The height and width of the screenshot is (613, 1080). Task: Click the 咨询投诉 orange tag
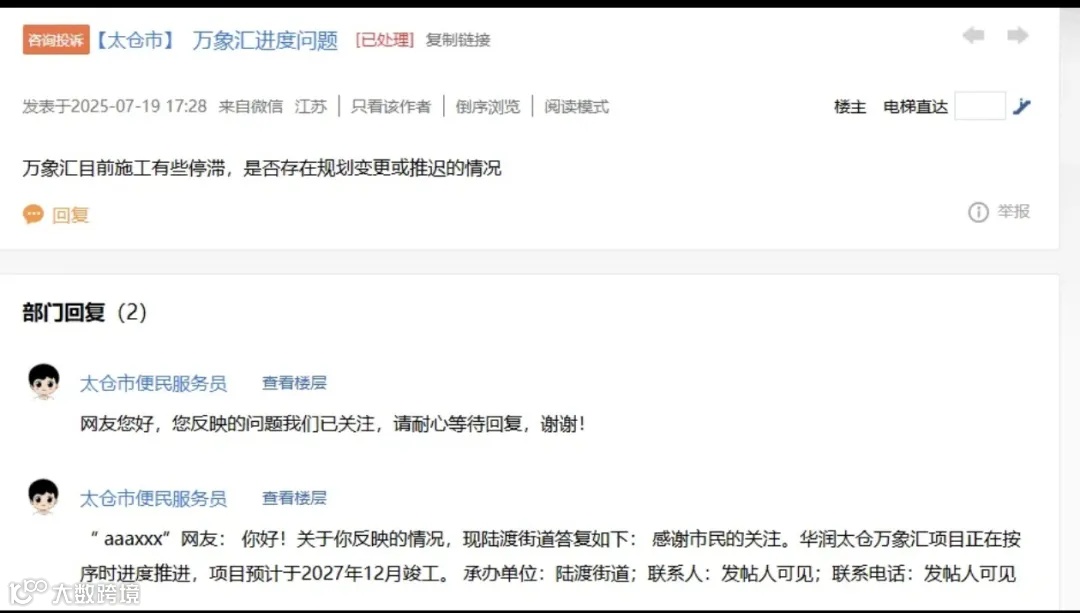[x=56, y=40]
